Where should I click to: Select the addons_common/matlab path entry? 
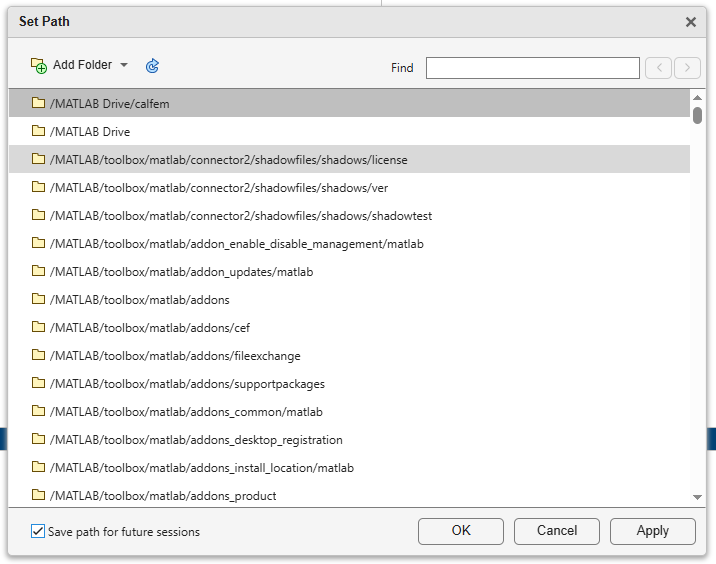pyautogui.click(x=349, y=411)
